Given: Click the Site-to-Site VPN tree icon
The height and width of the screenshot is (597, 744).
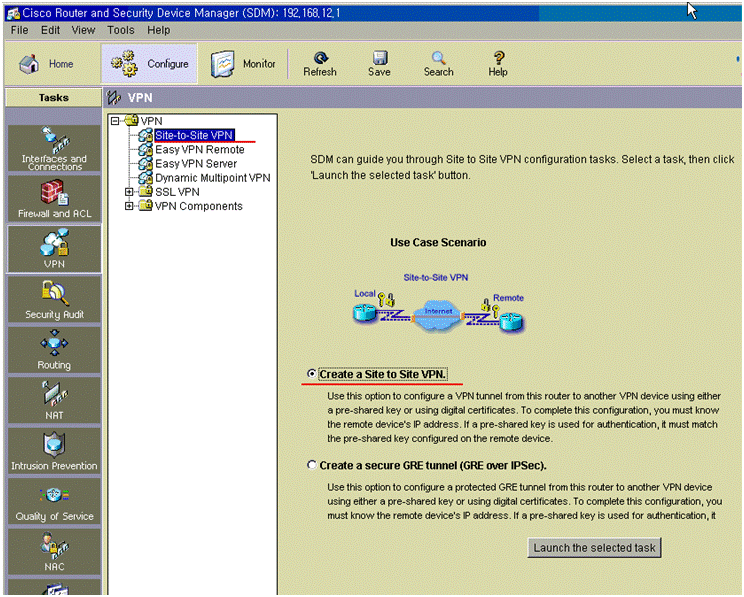Looking at the screenshot, I should click(x=145, y=135).
